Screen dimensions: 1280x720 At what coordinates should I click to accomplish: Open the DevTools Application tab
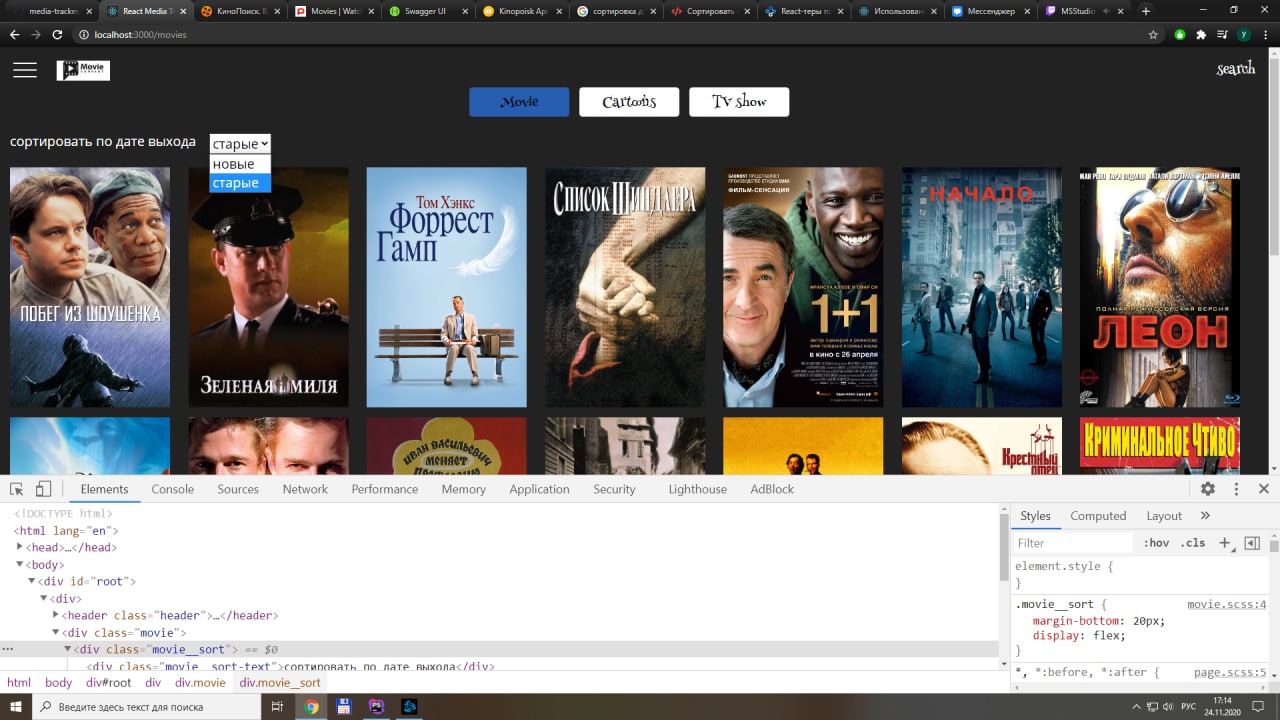(539, 489)
